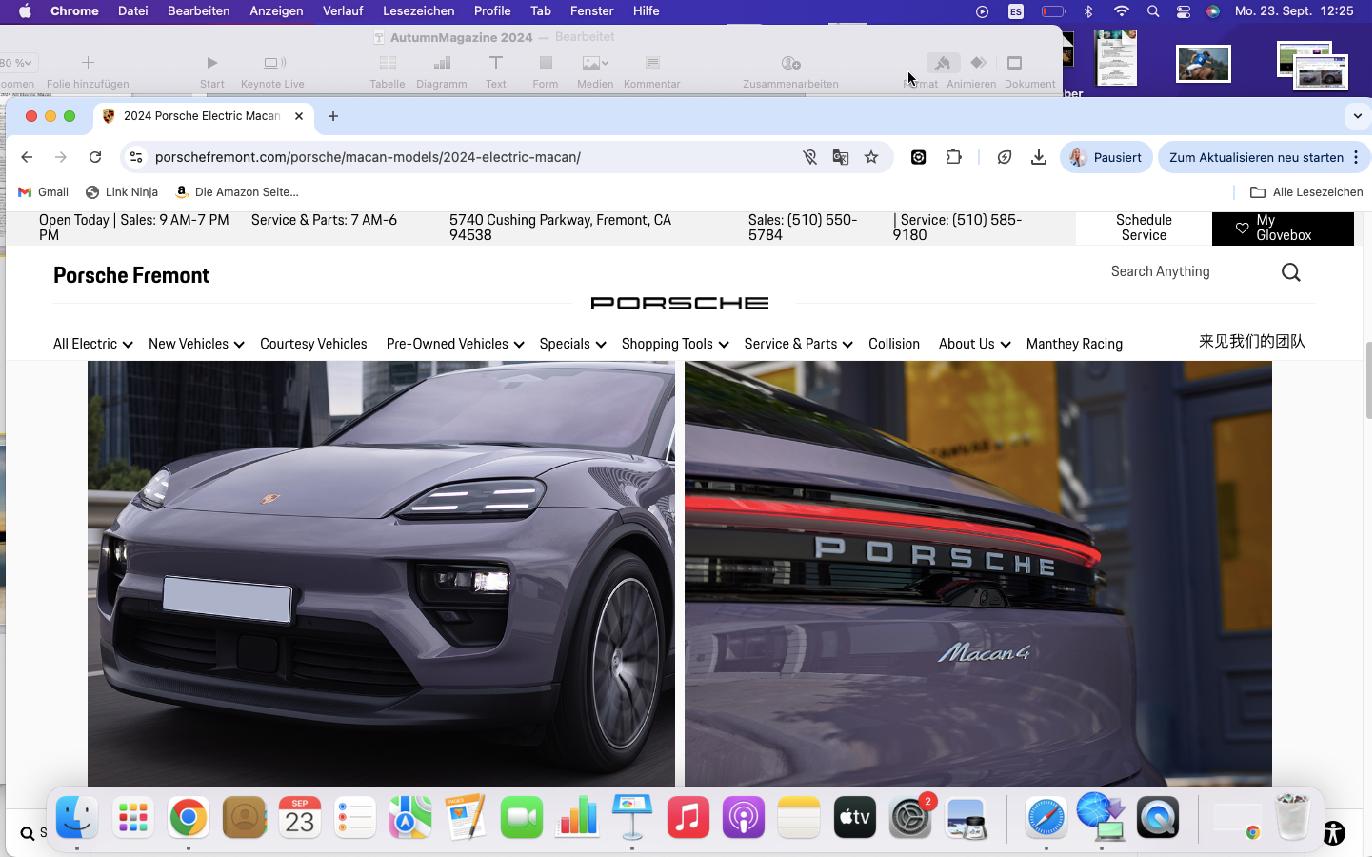1372x857 pixels.
Task: Open the Chrome tab search dropdown
Action: tap(1357, 116)
